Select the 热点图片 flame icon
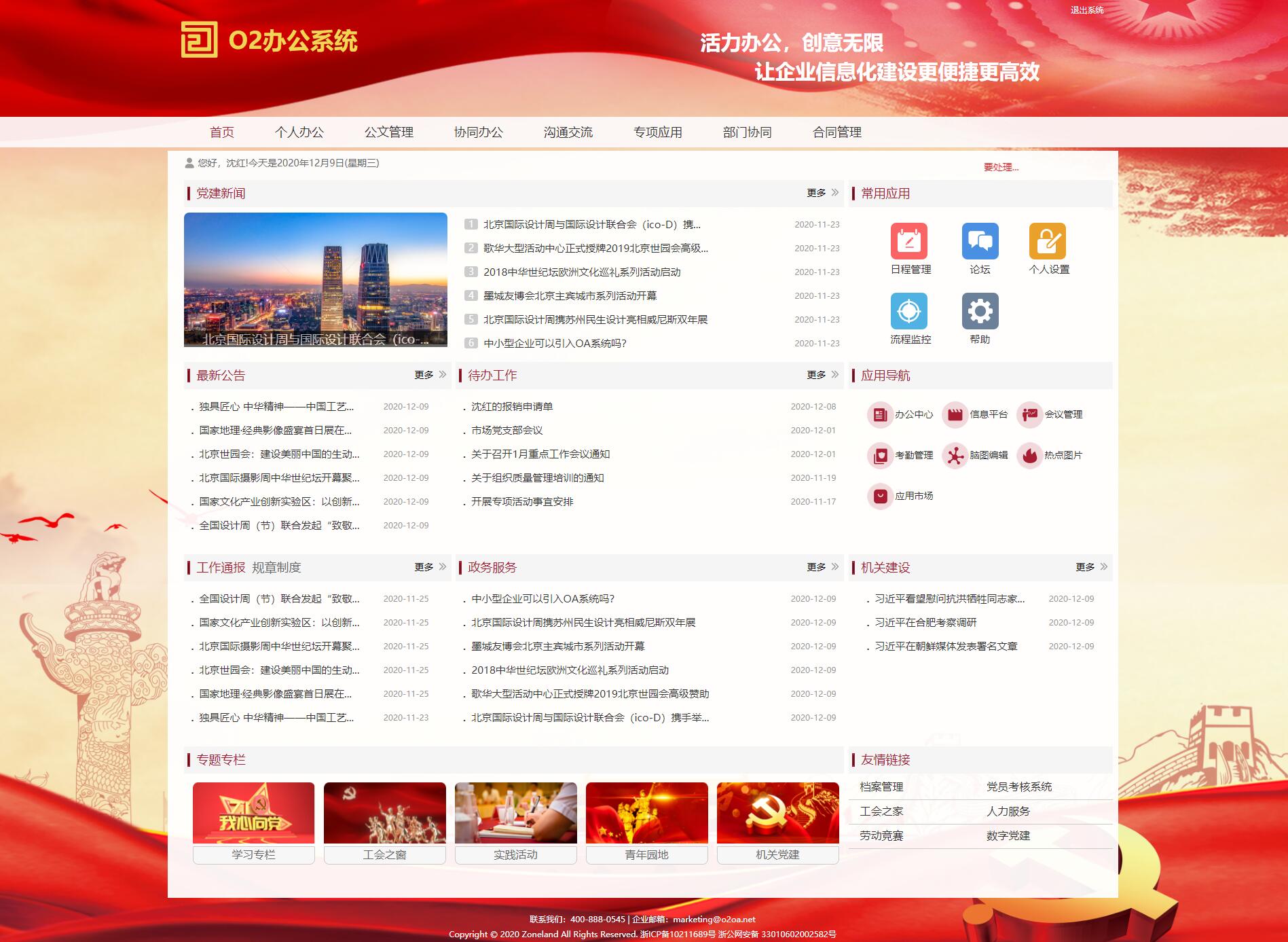 pos(1029,455)
